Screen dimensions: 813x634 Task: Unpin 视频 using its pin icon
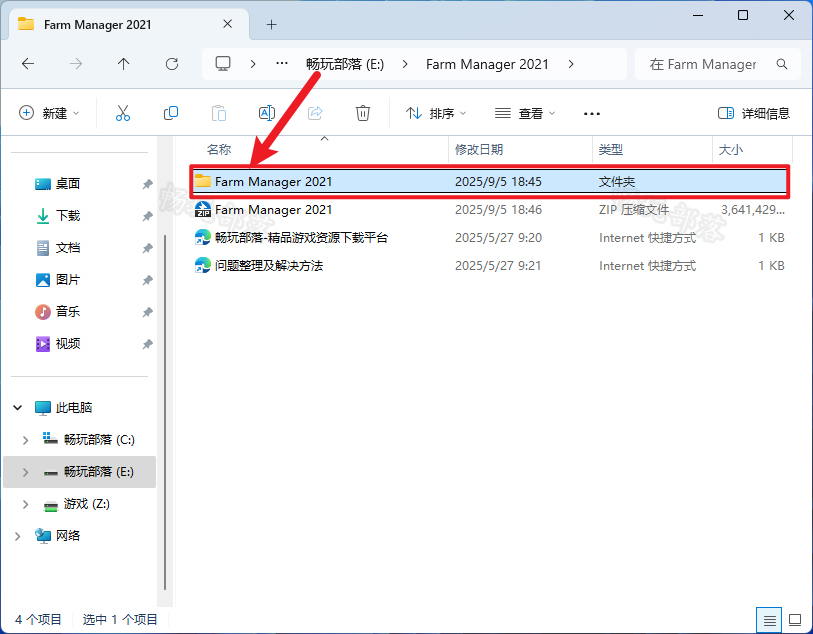pos(147,344)
